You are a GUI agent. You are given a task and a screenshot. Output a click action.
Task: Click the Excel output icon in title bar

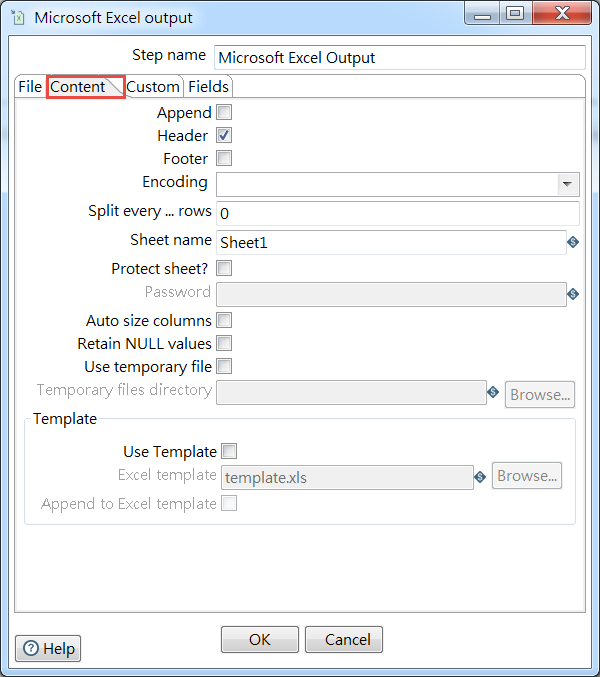pyautogui.click(x=18, y=18)
